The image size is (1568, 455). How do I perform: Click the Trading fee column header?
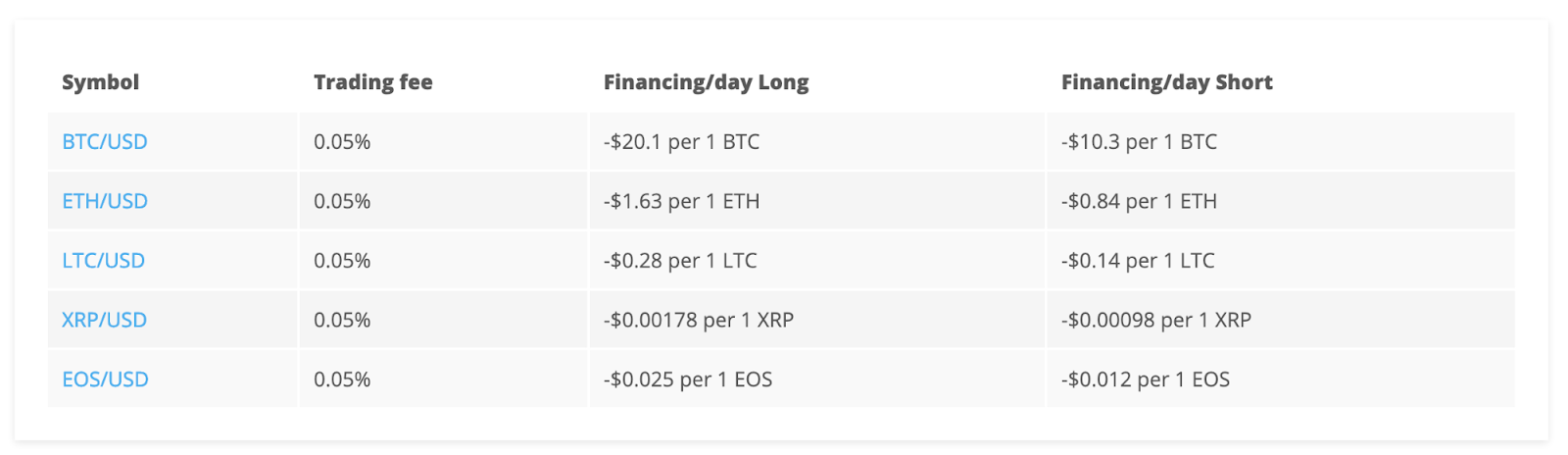click(x=372, y=82)
